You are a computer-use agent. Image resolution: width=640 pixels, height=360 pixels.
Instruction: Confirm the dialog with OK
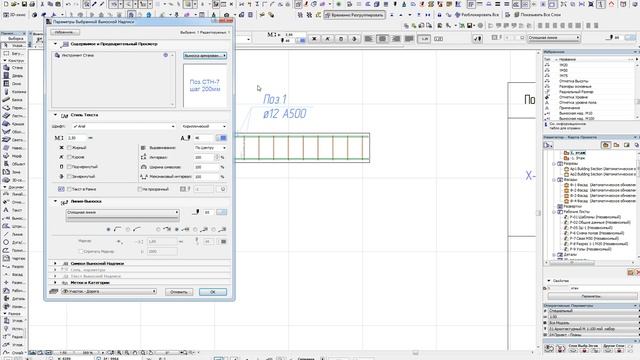(x=213, y=292)
